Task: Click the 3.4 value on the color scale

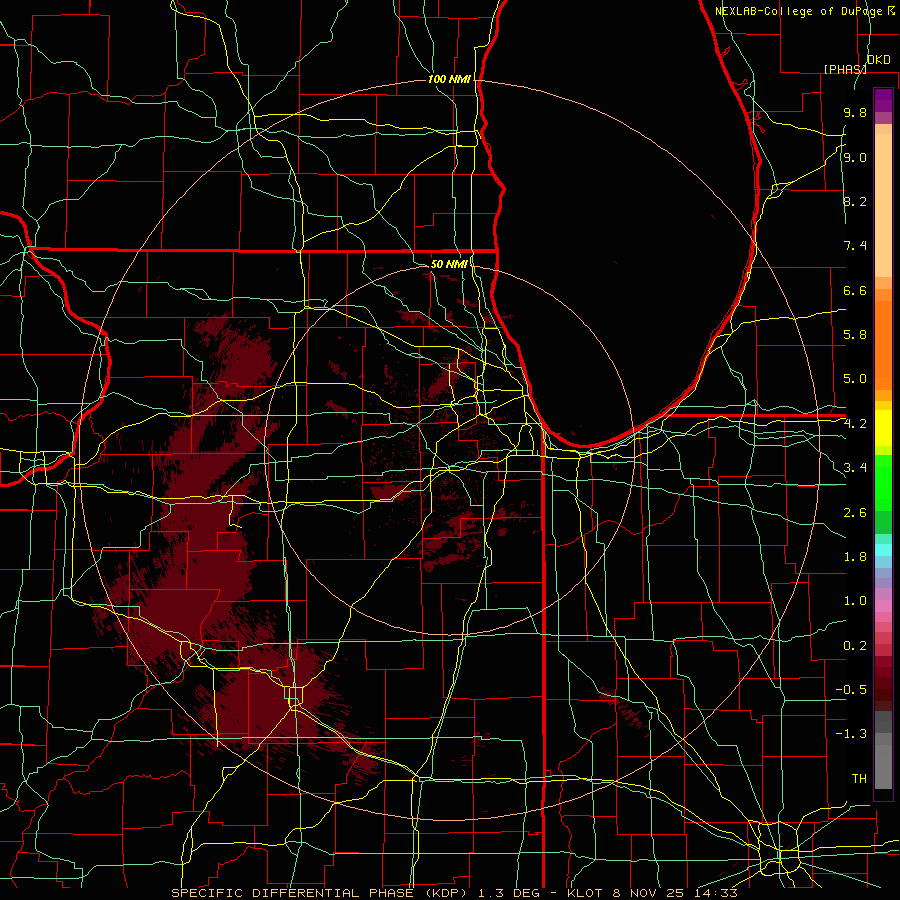Action: coord(855,468)
